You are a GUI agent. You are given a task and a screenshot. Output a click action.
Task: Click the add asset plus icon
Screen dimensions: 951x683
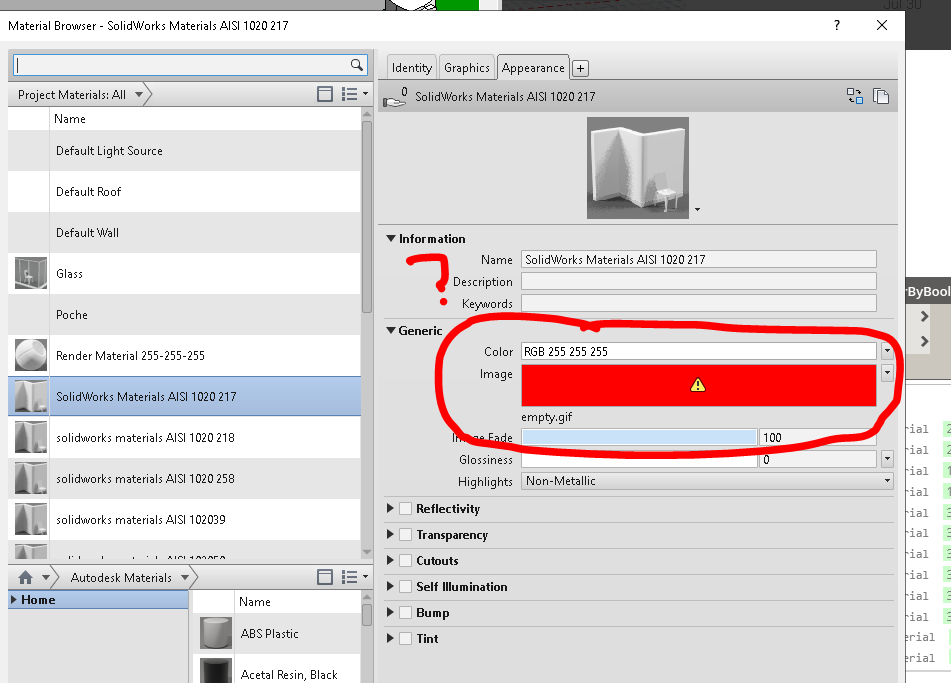pos(580,69)
